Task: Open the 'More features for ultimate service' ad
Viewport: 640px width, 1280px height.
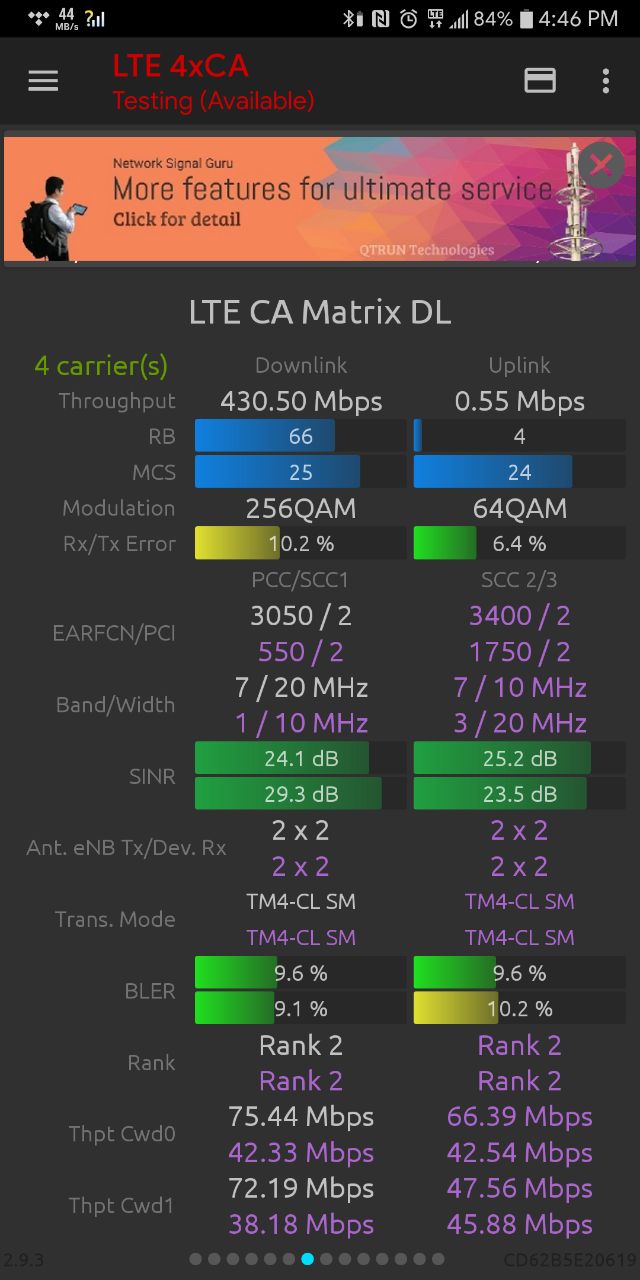Action: click(x=320, y=199)
